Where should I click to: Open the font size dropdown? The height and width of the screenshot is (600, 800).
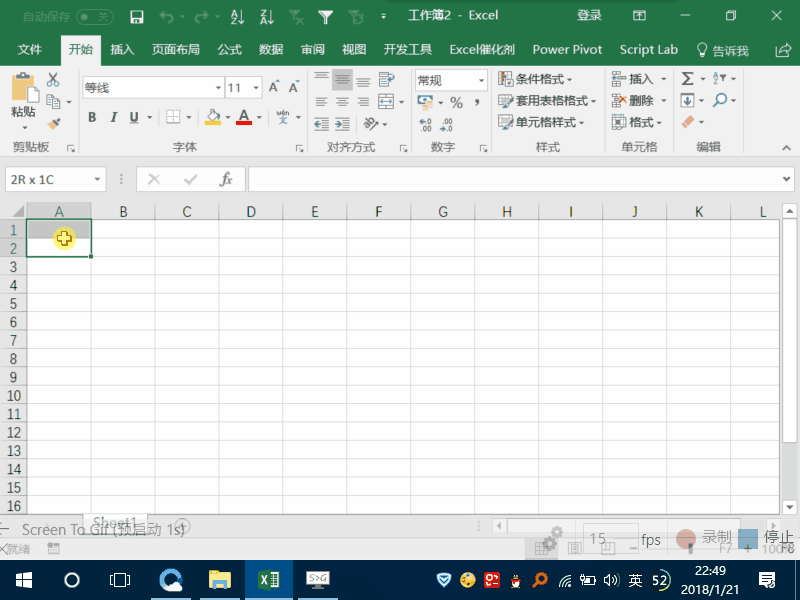256,88
